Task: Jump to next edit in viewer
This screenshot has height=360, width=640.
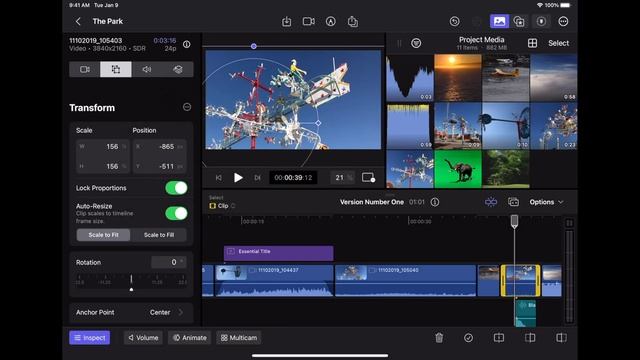Action: pos(258,178)
